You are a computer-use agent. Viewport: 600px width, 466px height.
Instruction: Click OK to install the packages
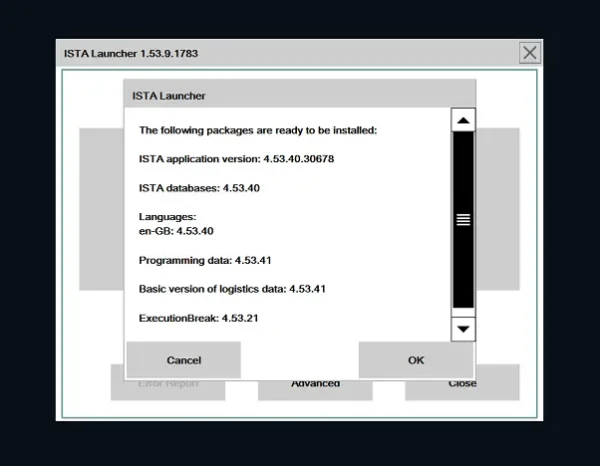(416, 360)
